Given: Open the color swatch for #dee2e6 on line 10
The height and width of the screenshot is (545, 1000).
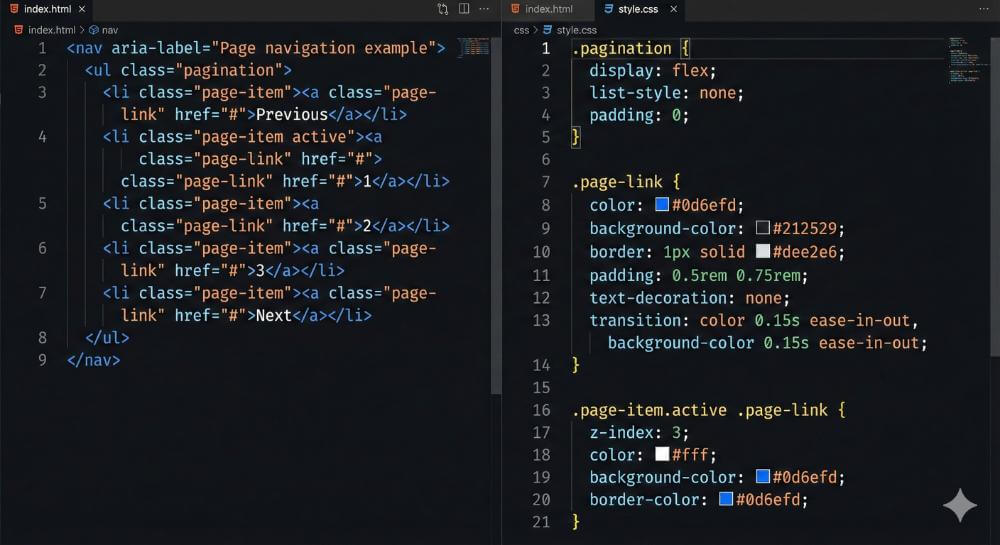Looking at the screenshot, I should point(763,251).
